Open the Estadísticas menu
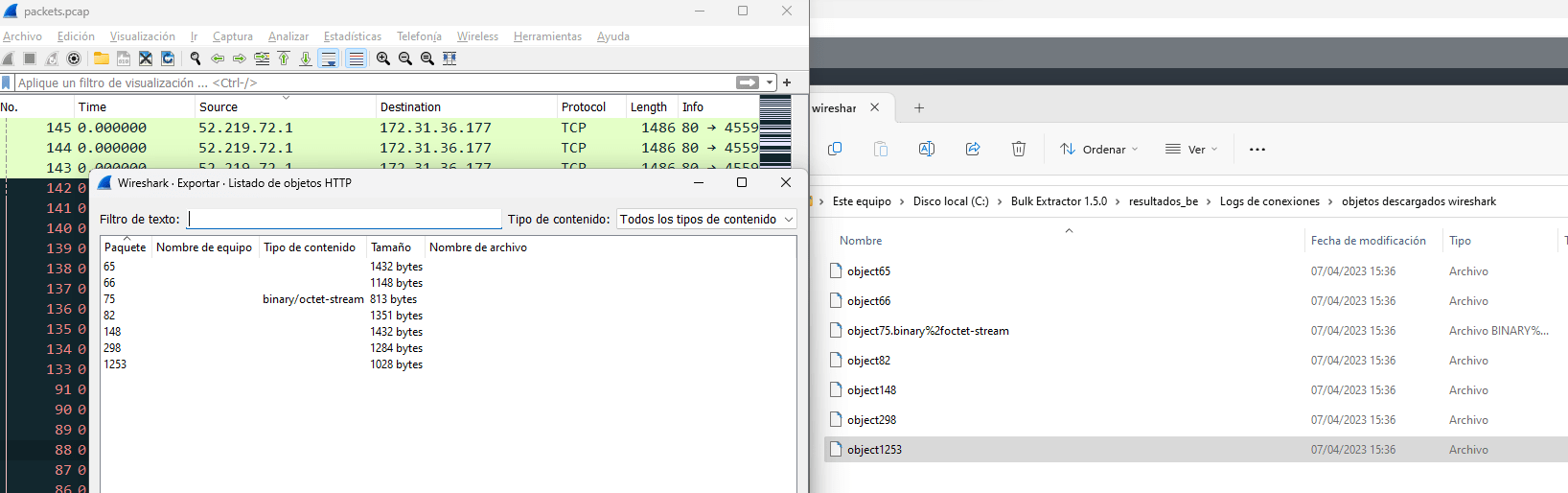Screen dimensions: 1568x493 pyautogui.click(x=353, y=36)
